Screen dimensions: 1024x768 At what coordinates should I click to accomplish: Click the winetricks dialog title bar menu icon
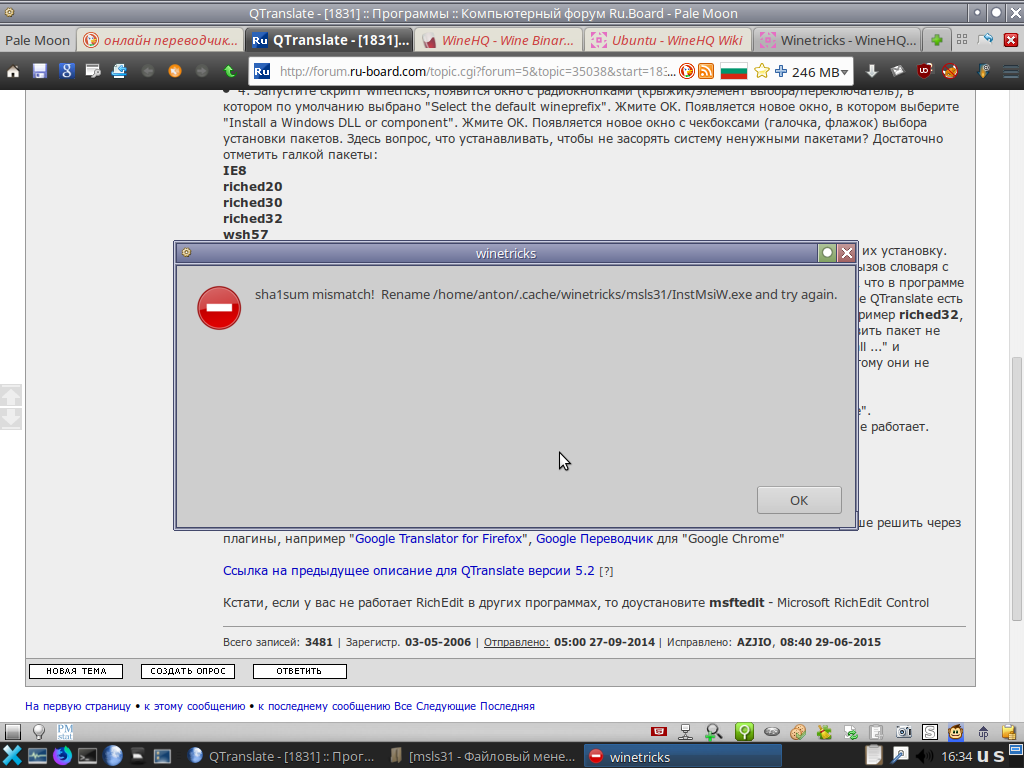[186, 253]
